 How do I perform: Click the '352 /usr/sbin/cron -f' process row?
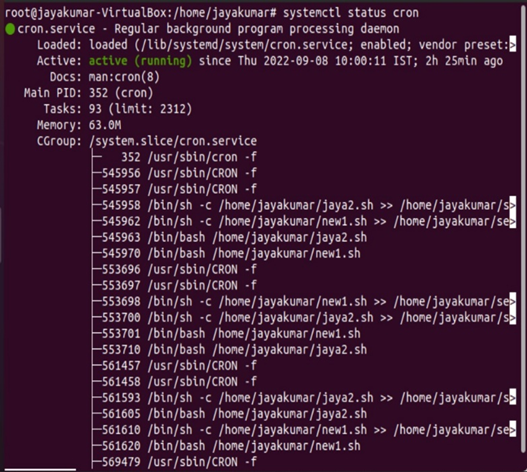tap(189, 157)
